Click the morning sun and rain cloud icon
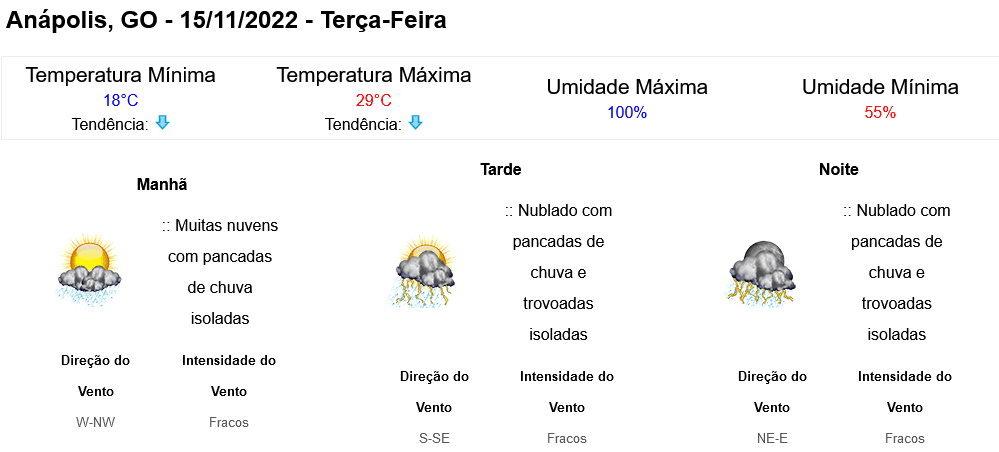 click(89, 271)
